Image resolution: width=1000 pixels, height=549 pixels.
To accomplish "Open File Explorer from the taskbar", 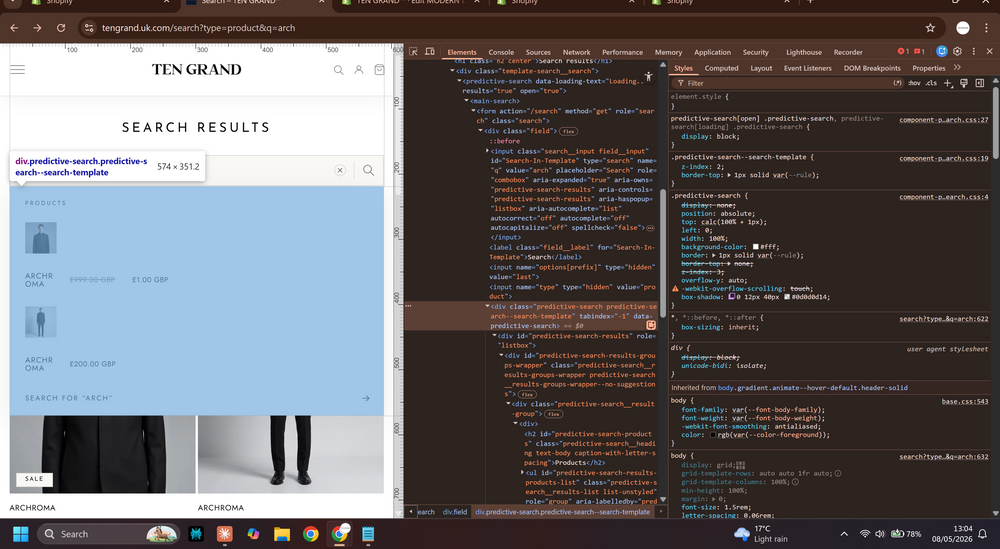I will point(282,534).
